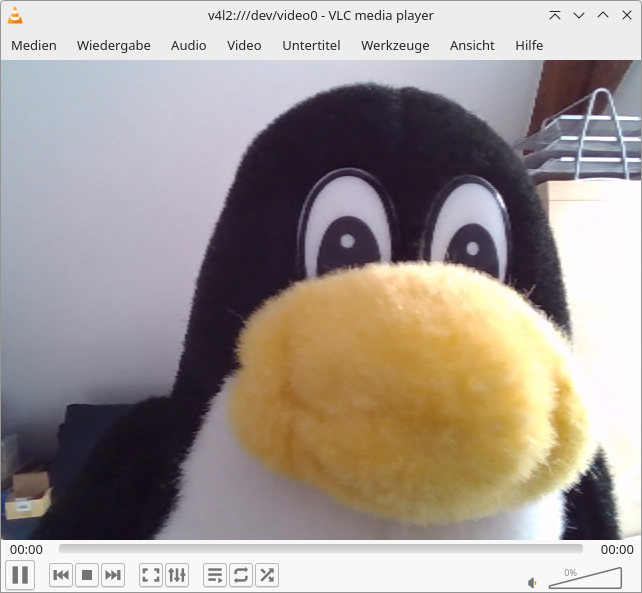Open the Medien menu
The width and height of the screenshot is (642, 593).
click(x=34, y=45)
